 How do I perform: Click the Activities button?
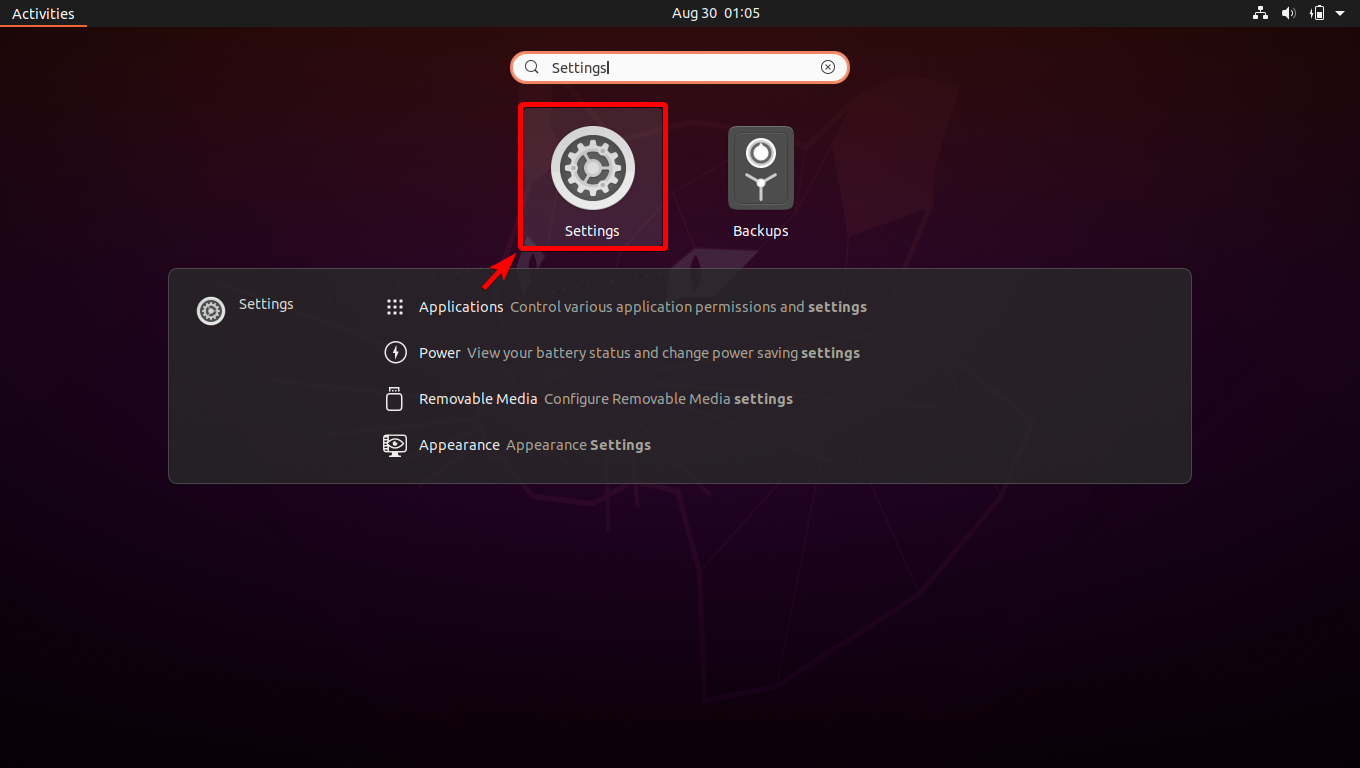coord(43,13)
